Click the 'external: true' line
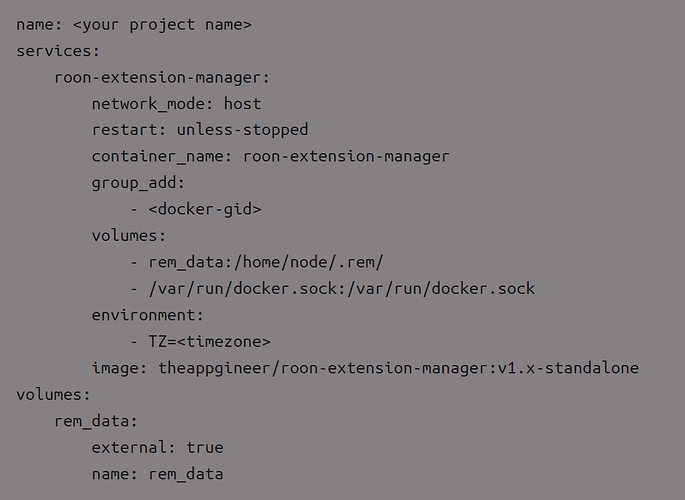This screenshot has height=500, width=685. point(157,448)
